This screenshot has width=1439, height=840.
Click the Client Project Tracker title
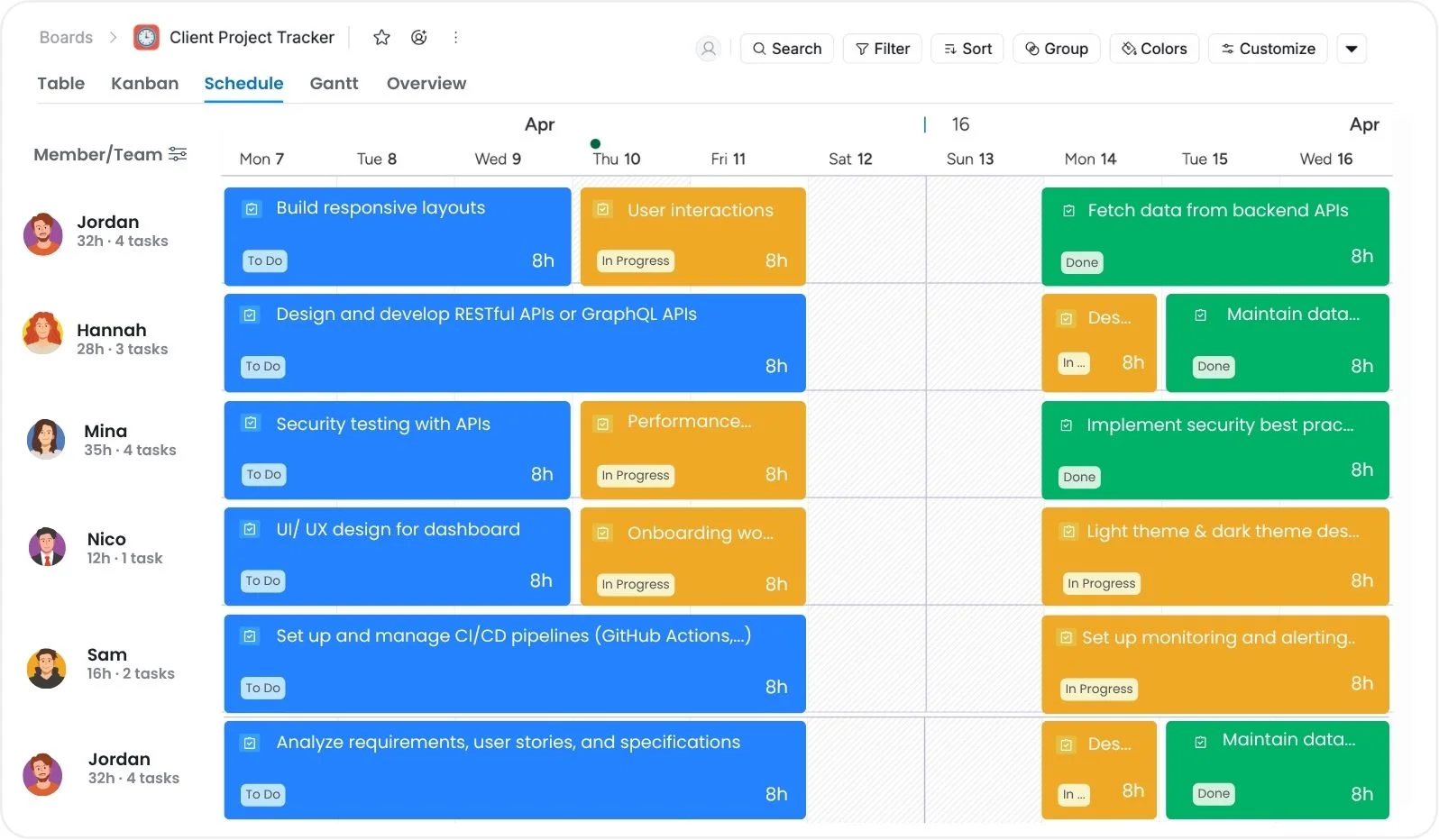coord(252,38)
